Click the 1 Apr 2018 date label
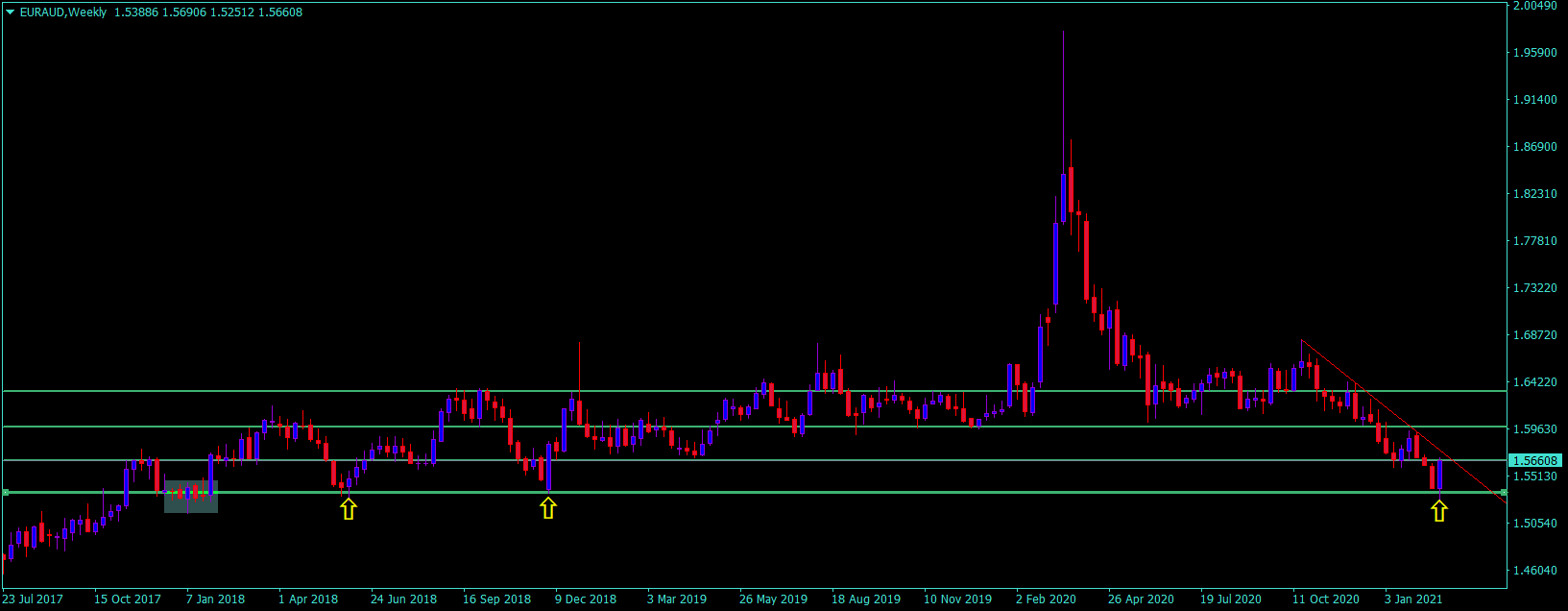 coord(308,599)
